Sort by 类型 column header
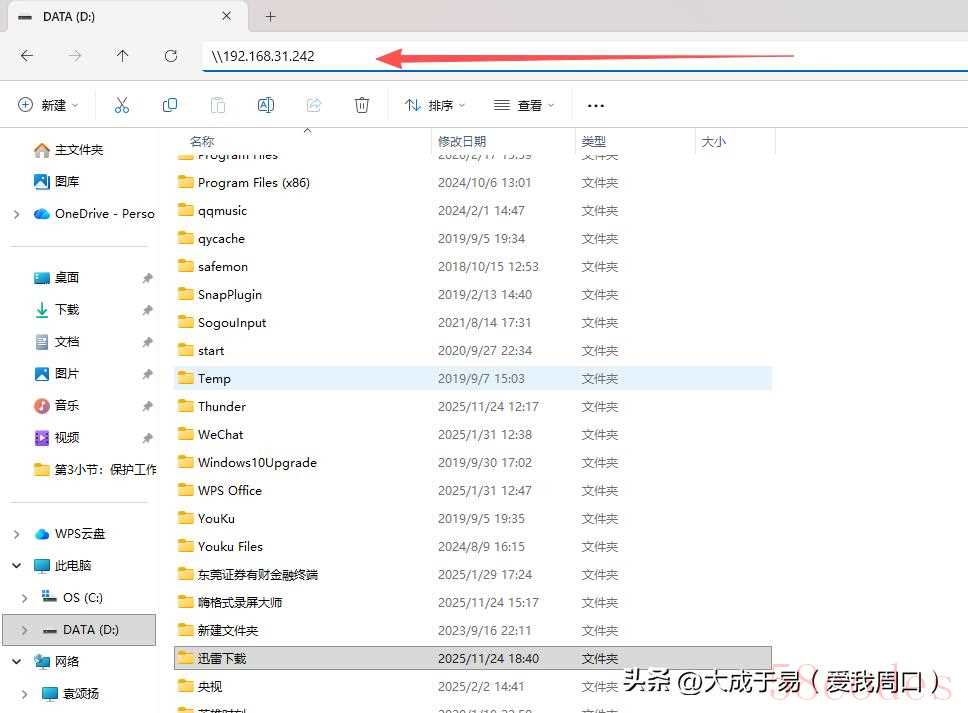This screenshot has height=713, width=968. [x=593, y=141]
